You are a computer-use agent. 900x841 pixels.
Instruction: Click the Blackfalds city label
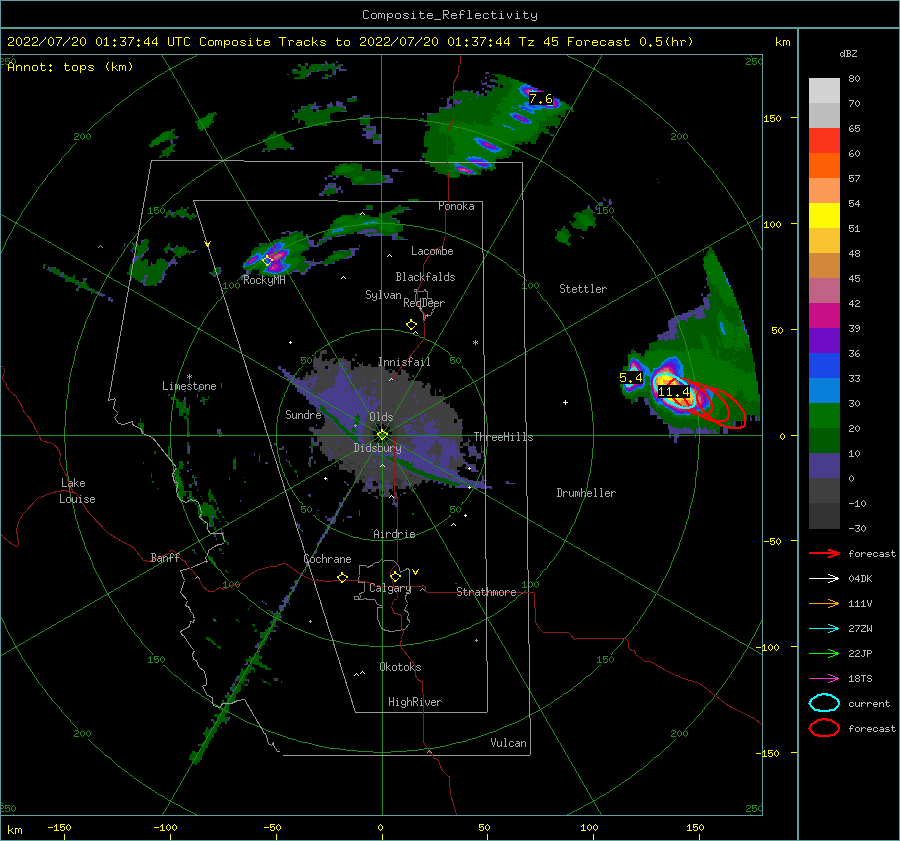[425, 277]
